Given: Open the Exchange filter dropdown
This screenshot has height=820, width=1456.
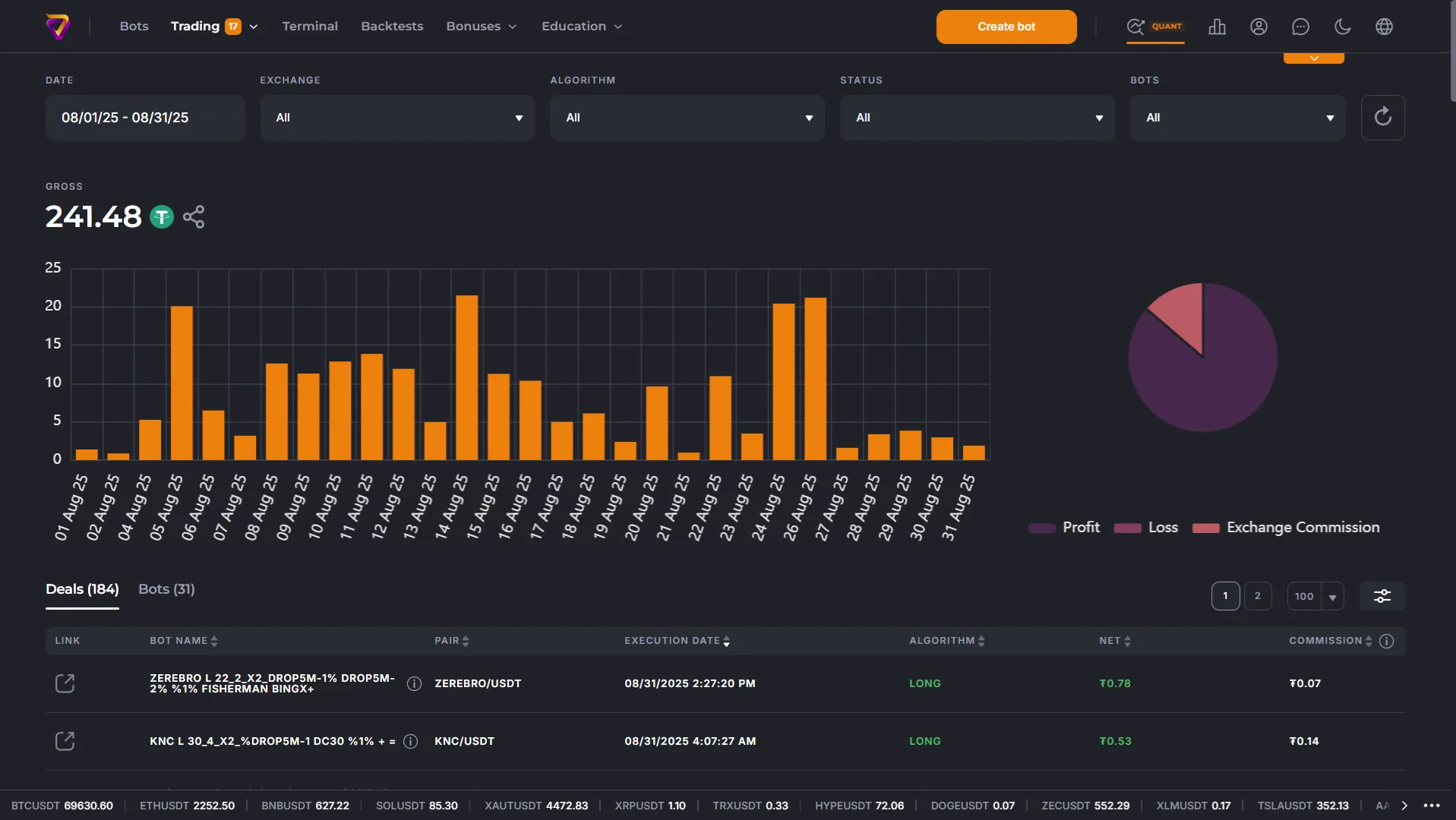Looking at the screenshot, I should coord(397,118).
